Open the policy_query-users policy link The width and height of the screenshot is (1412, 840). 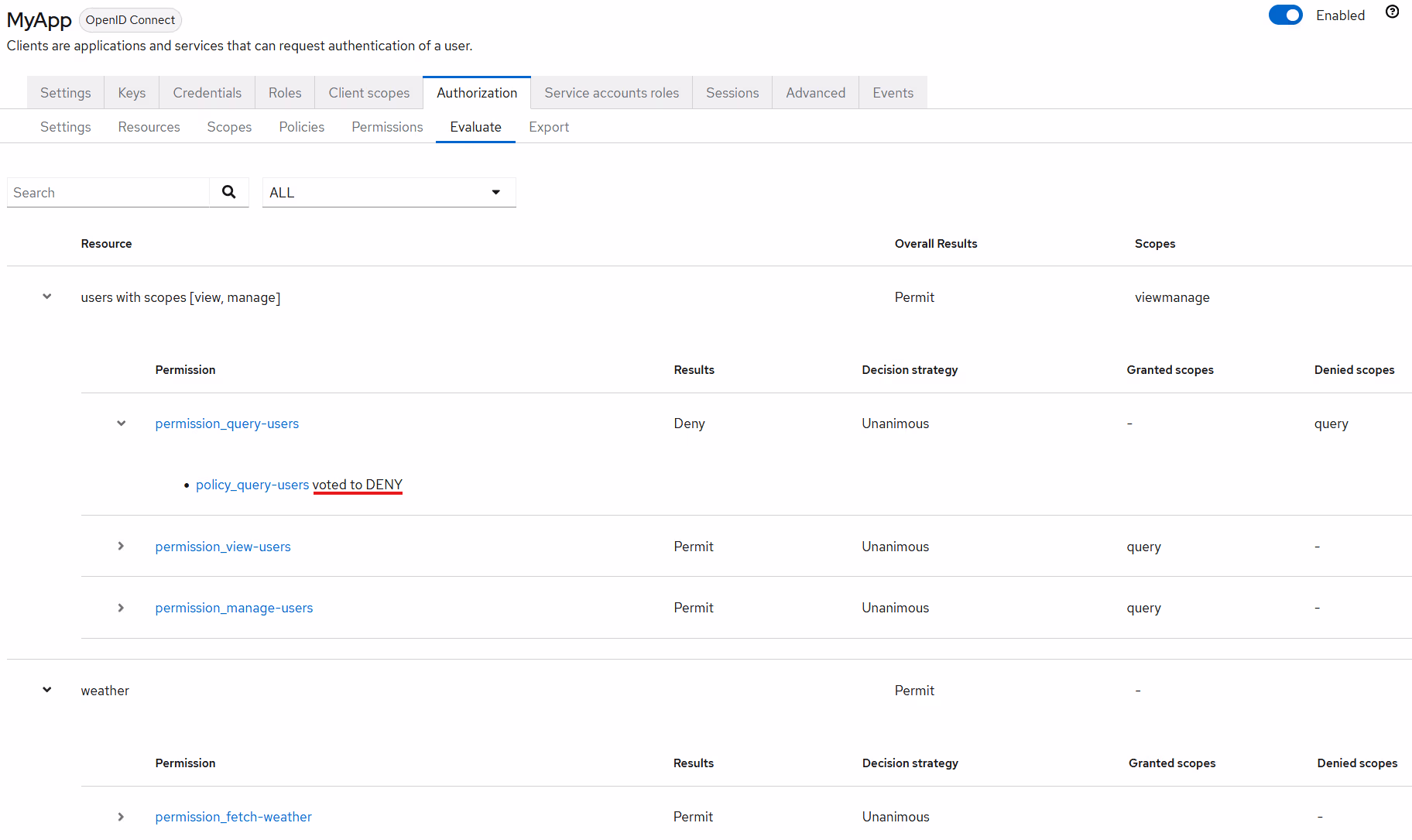(x=252, y=484)
